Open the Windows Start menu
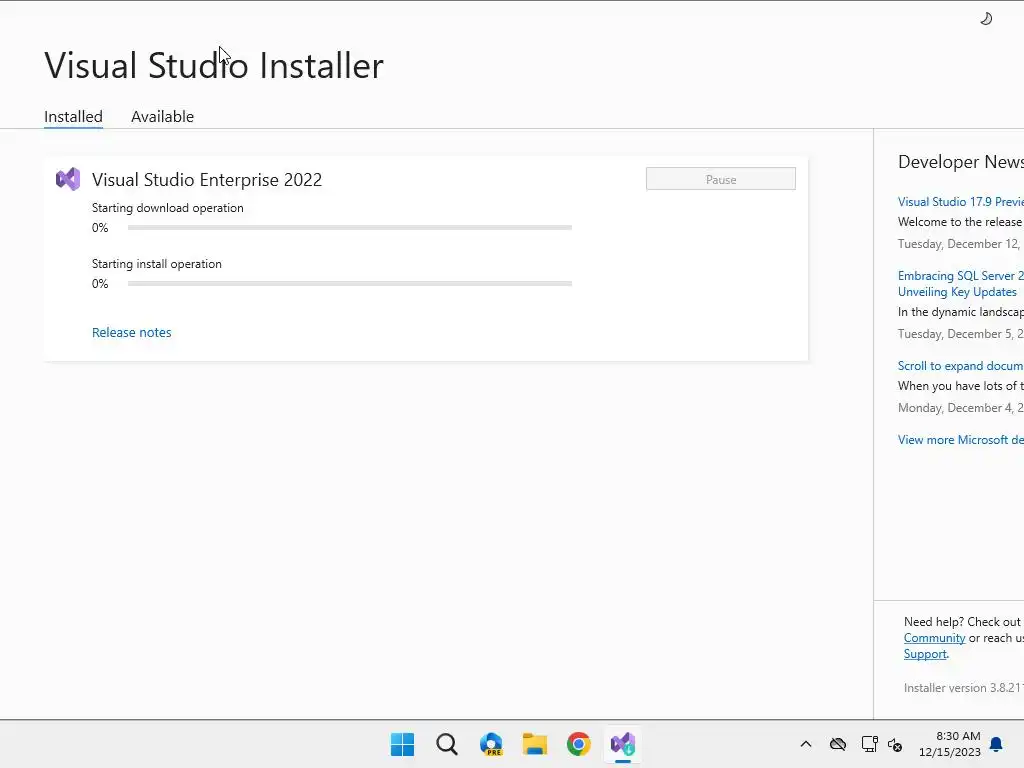 click(x=402, y=744)
